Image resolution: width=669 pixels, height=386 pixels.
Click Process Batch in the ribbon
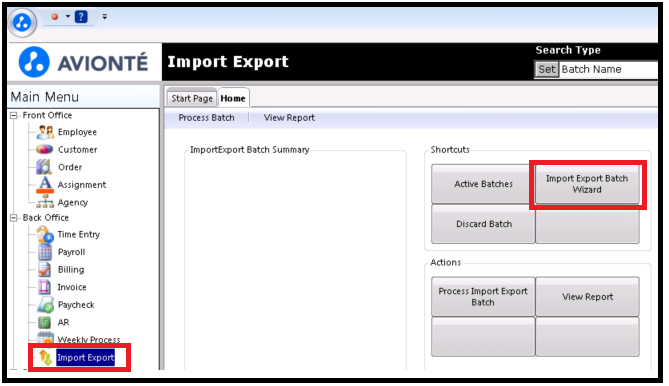tap(206, 118)
